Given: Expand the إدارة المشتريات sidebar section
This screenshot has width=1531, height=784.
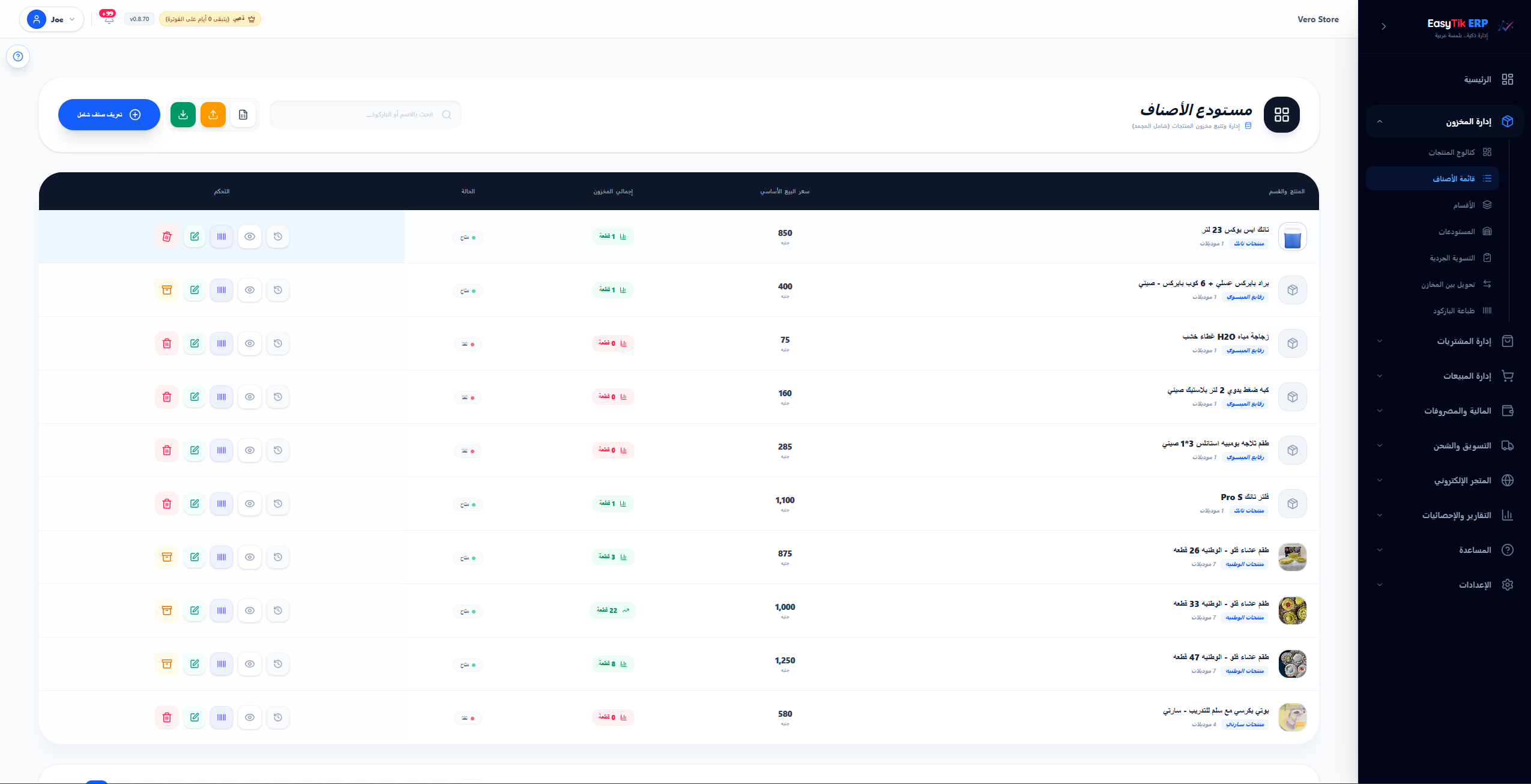Looking at the screenshot, I should point(1445,341).
